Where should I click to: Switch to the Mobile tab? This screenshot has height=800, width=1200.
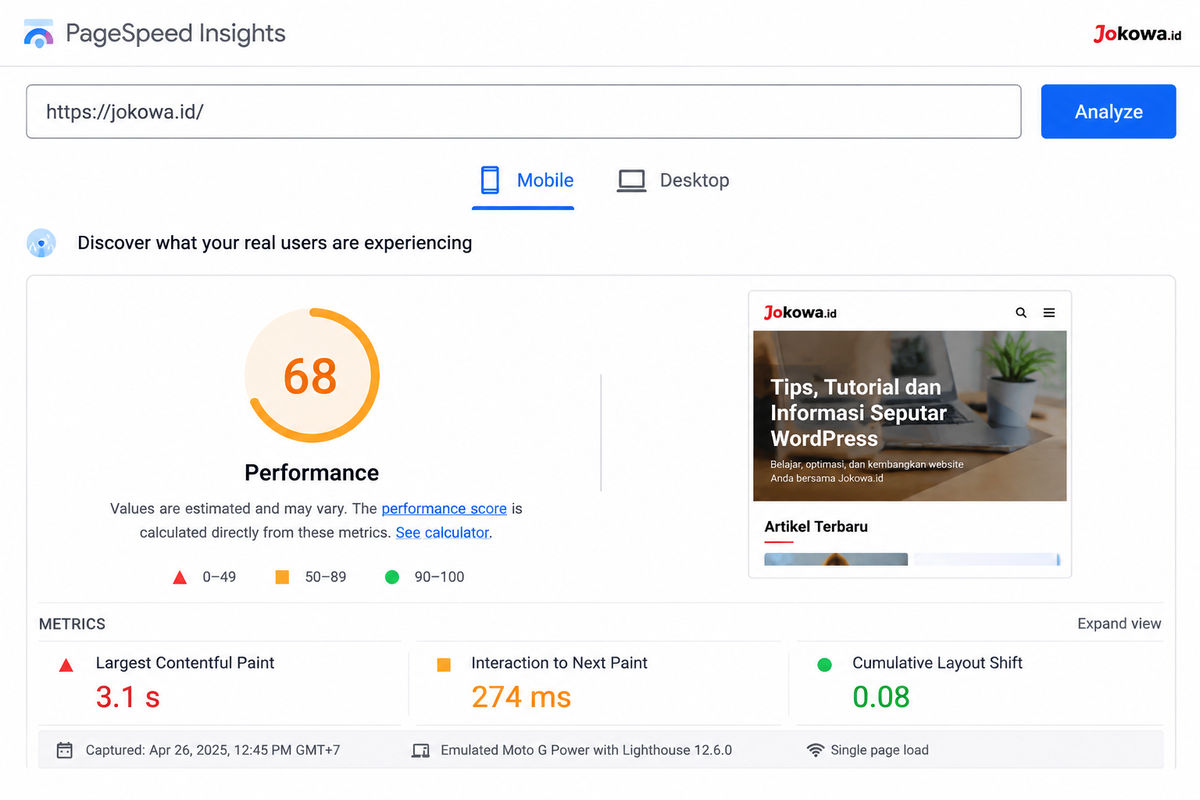(523, 181)
